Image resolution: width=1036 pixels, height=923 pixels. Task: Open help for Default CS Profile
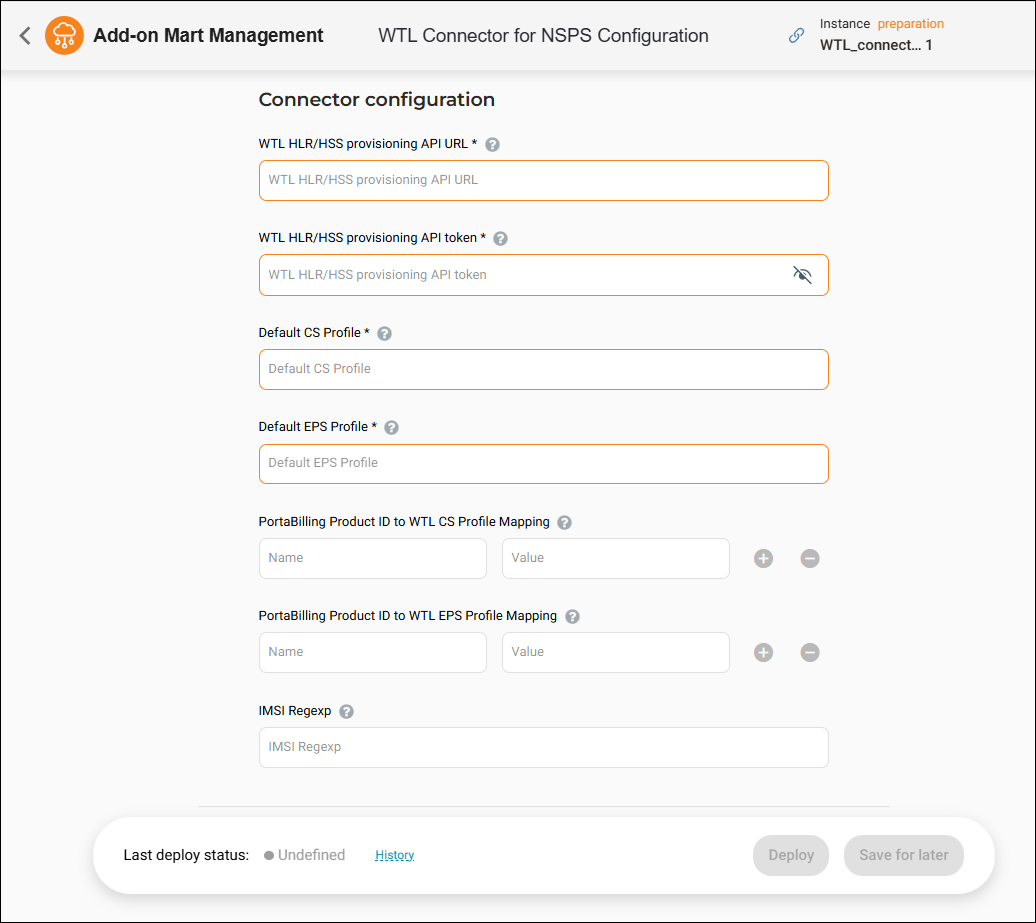point(385,334)
